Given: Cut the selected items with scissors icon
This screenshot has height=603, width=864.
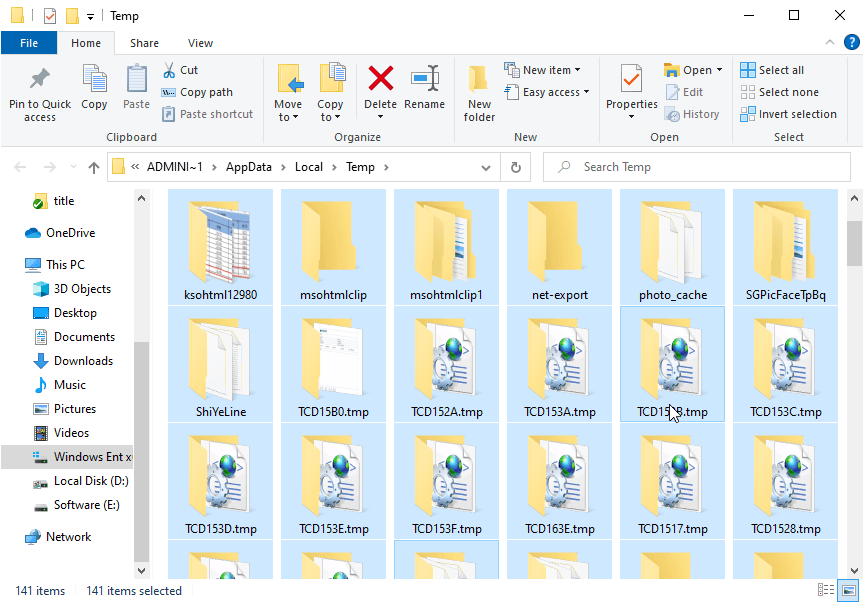Looking at the screenshot, I should pos(180,70).
